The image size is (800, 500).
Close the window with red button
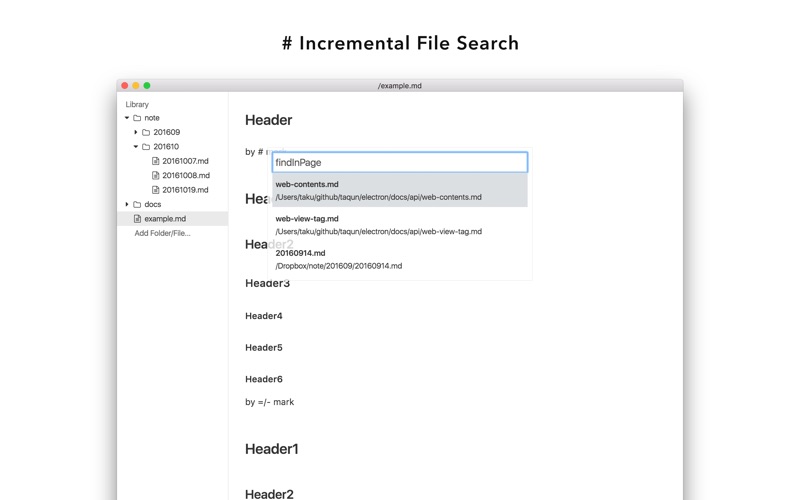click(124, 86)
